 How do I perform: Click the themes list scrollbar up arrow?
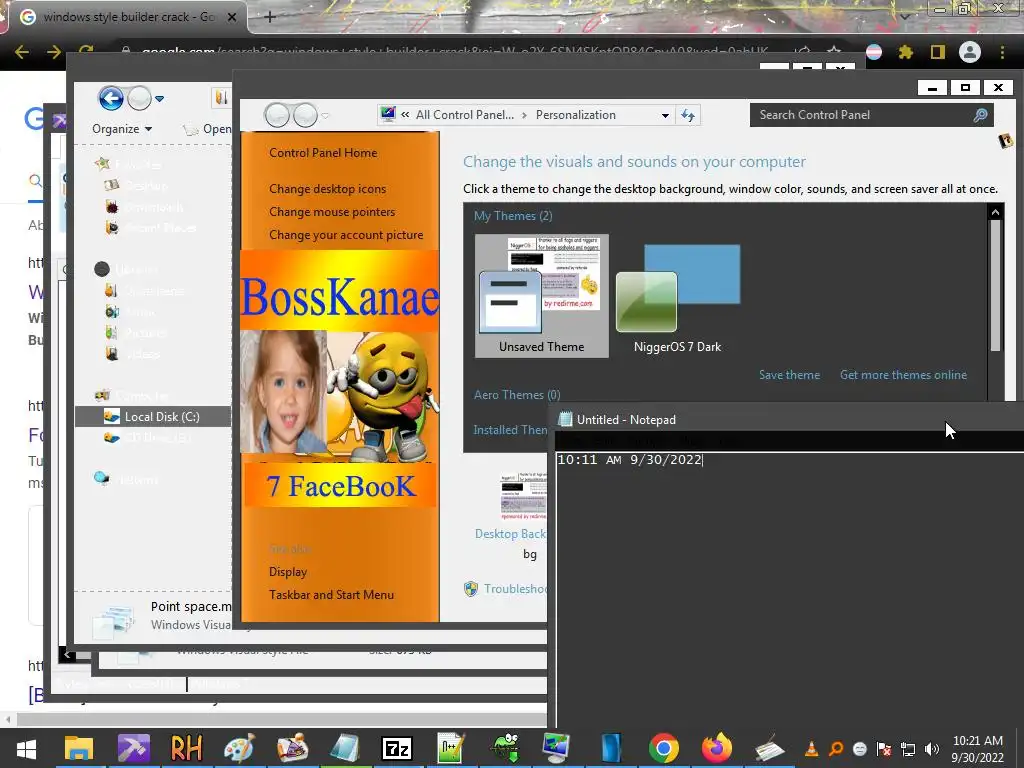[995, 212]
